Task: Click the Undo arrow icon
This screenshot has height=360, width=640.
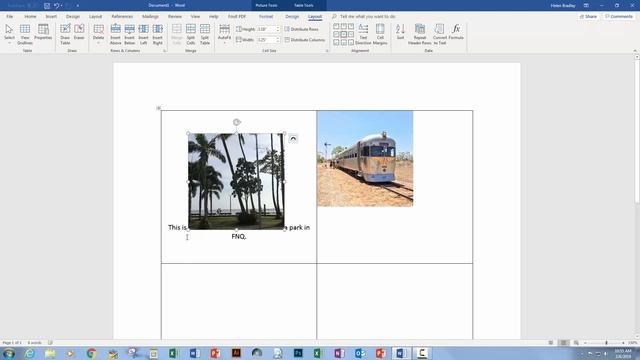Action: point(56,6)
